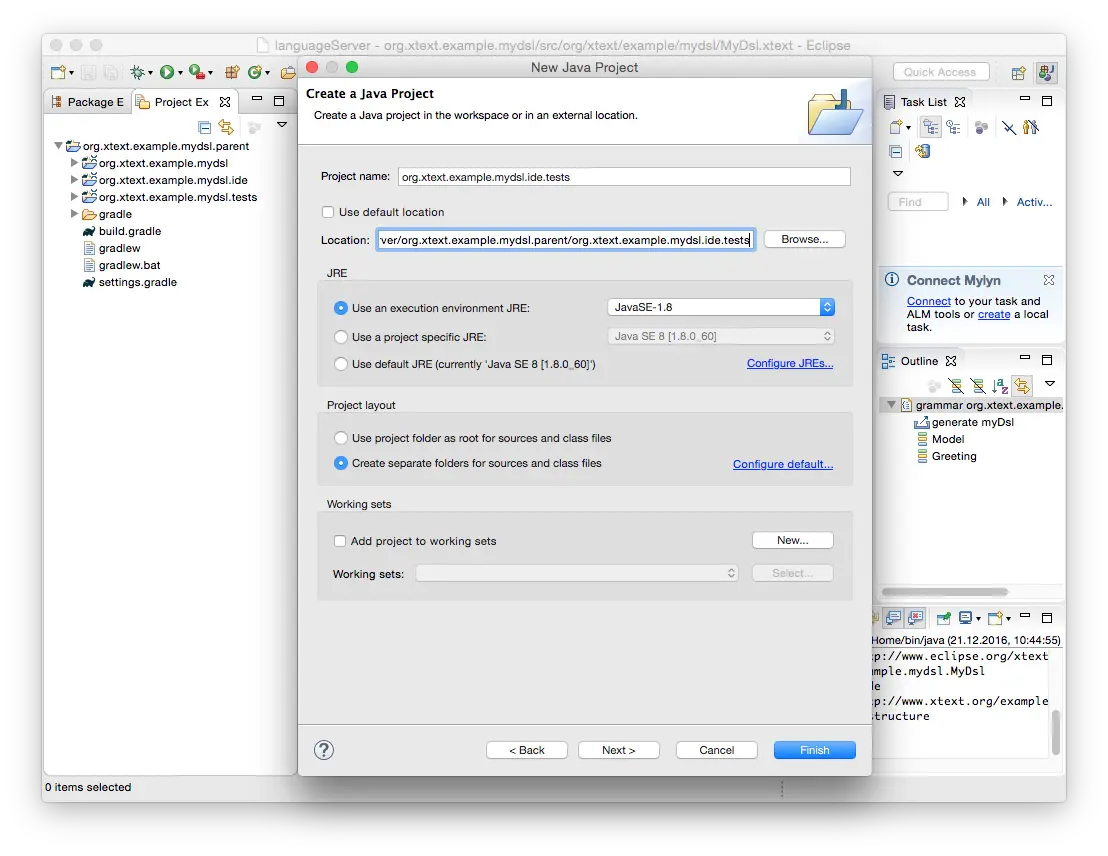Enable Add project to working sets checkbox
This screenshot has height=856, width=1108.
[340, 541]
